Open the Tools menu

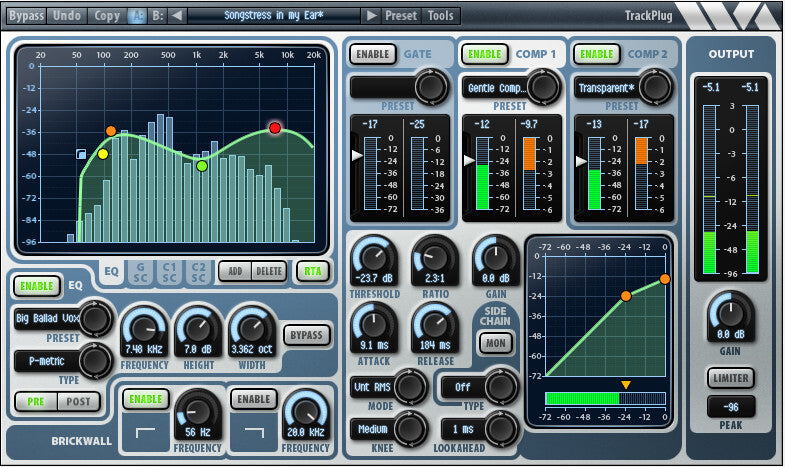[x=440, y=15]
